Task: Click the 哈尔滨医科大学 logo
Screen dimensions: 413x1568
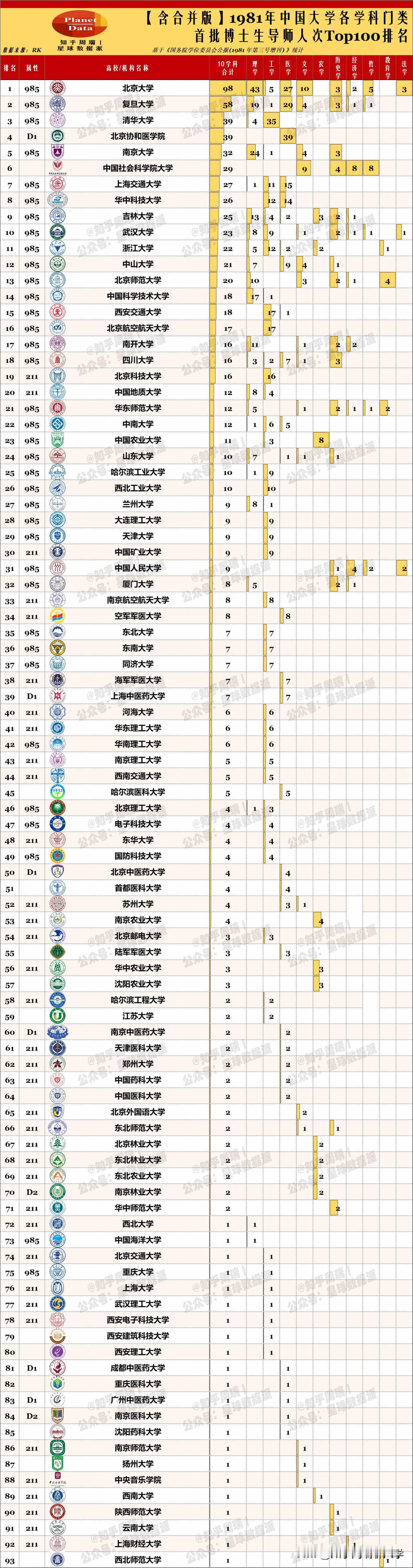Action: pyautogui.click(x=57, y=793)
